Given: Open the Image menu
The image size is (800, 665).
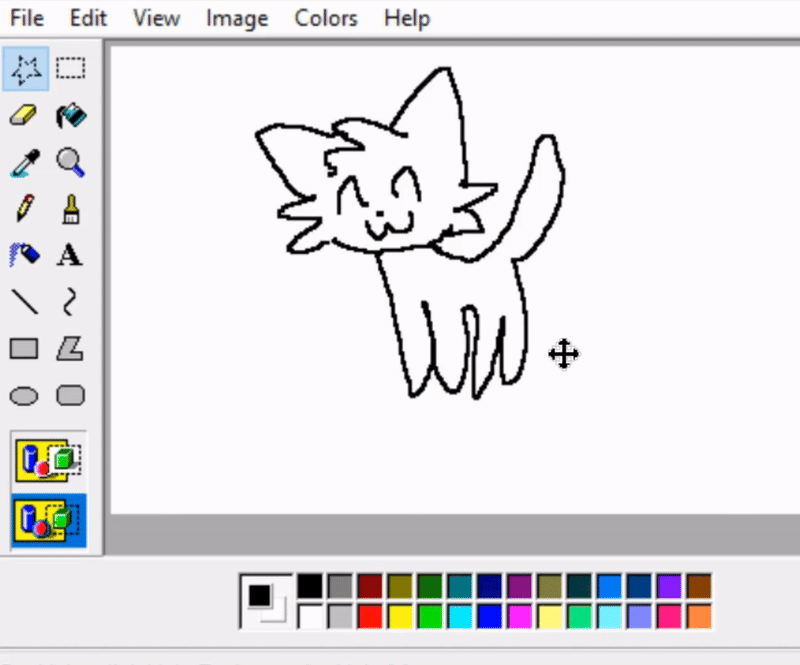Looking at the screenshot, I should (237, 18).
